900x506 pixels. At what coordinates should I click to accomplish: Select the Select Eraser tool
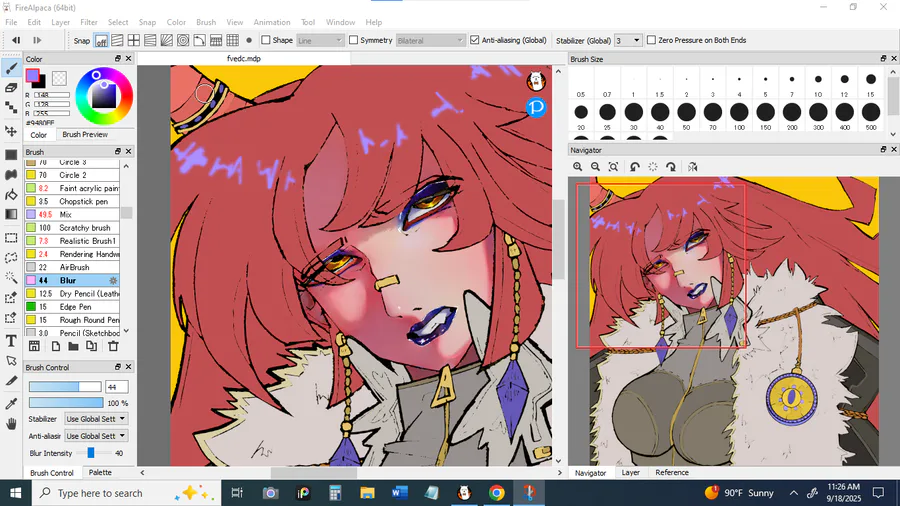point(11,317)
